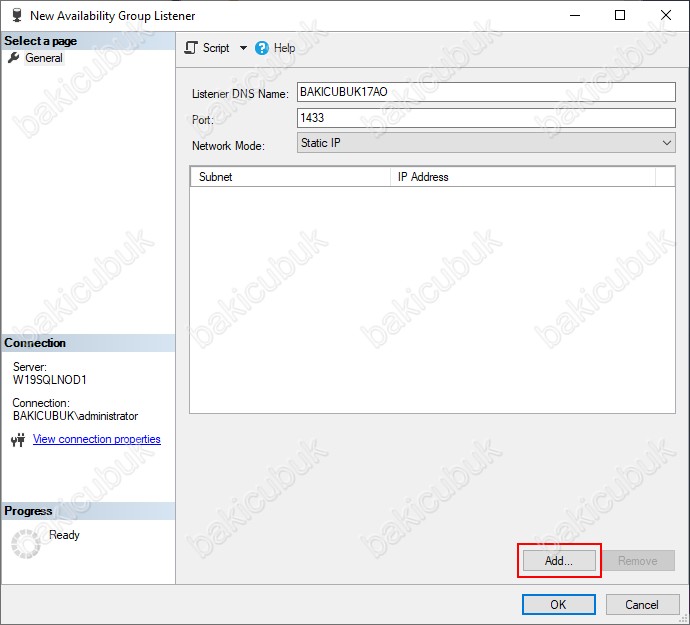Click the Port input field
The height and width of the screenshot is (625, 690).
pyautogui.click(x=486, y=118)
